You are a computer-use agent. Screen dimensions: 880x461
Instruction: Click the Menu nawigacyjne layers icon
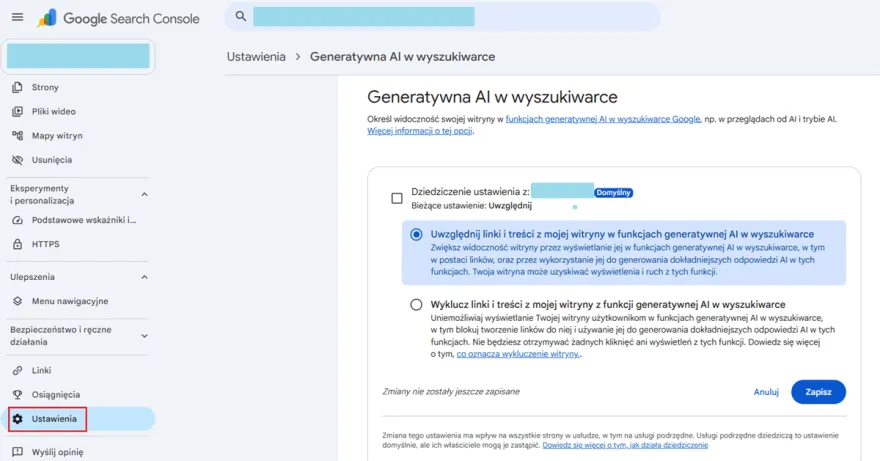[17, 301]
